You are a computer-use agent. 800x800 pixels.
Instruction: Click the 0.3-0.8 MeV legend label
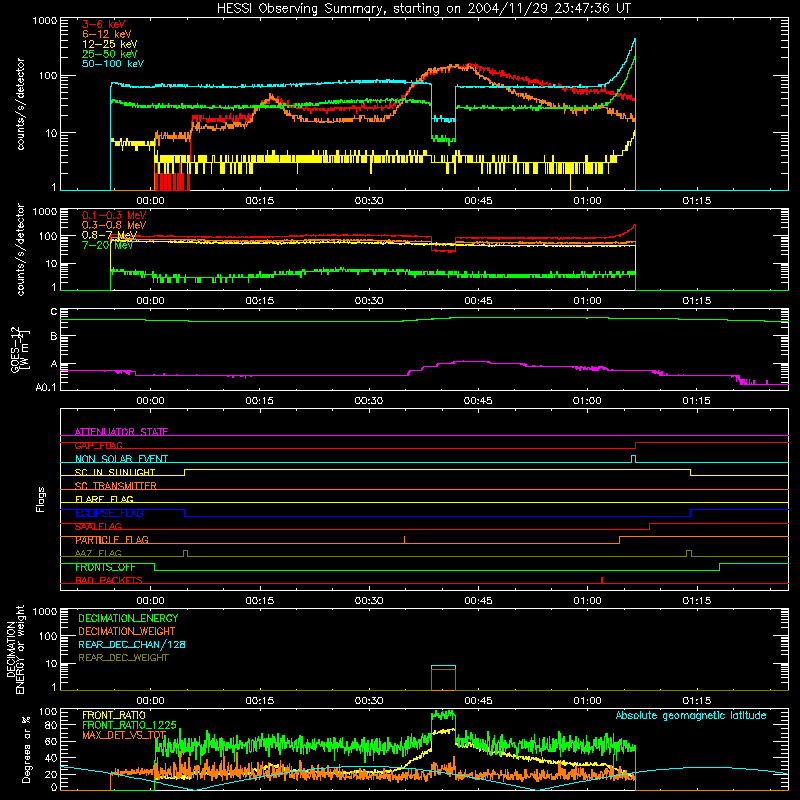(x=114, y=225)
